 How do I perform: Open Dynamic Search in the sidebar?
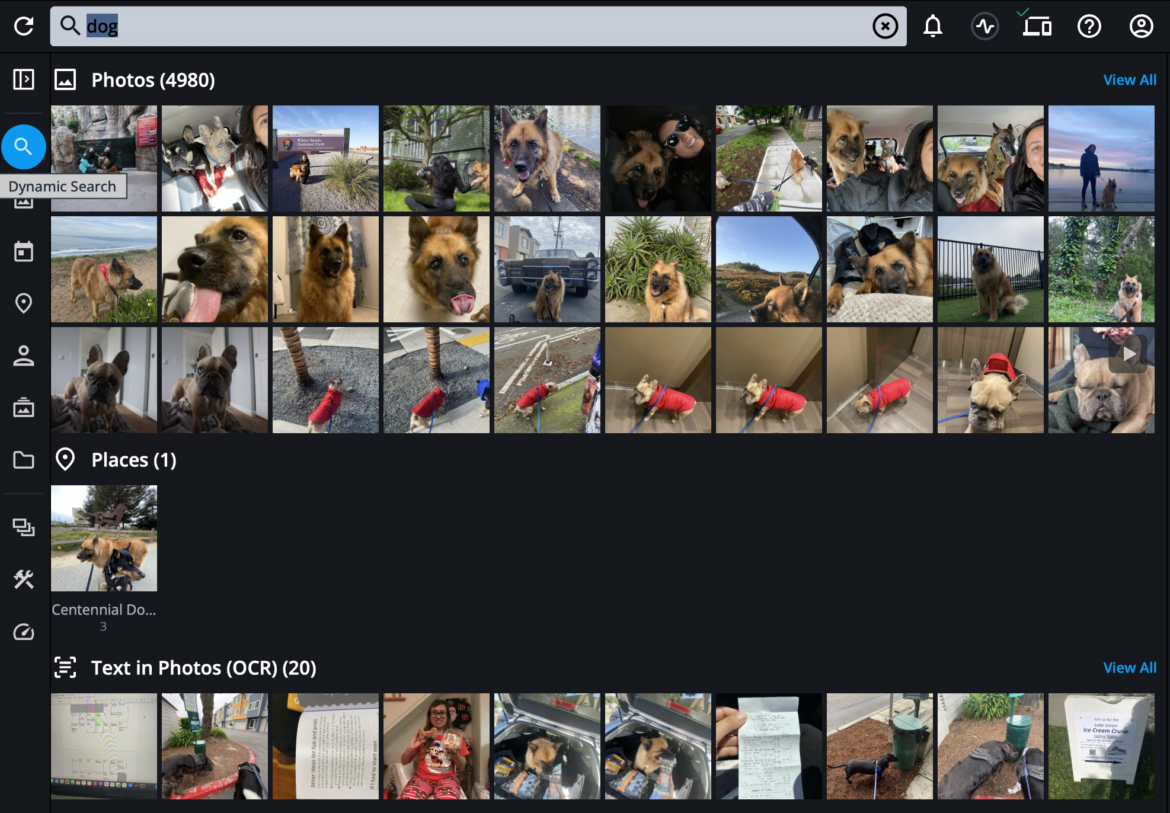(24, 147)
